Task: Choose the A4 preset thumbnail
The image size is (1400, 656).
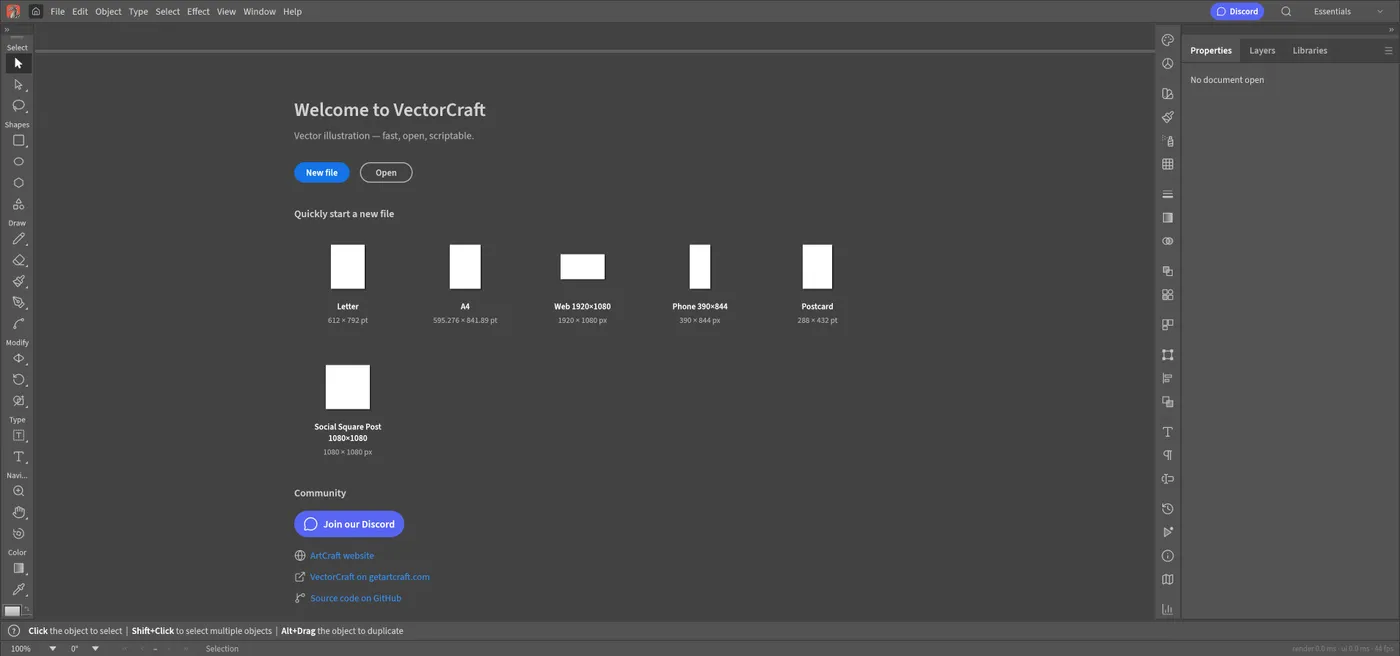Action: pos(465,267)
